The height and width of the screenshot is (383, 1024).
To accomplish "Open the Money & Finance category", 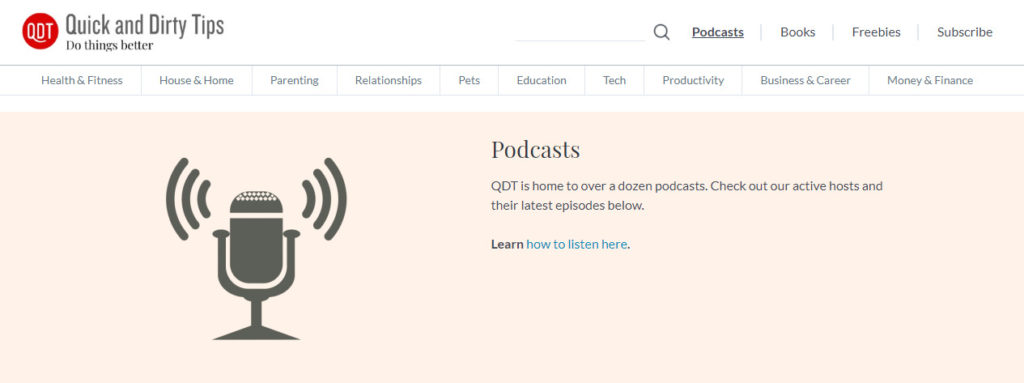I will tap(930, 80).
